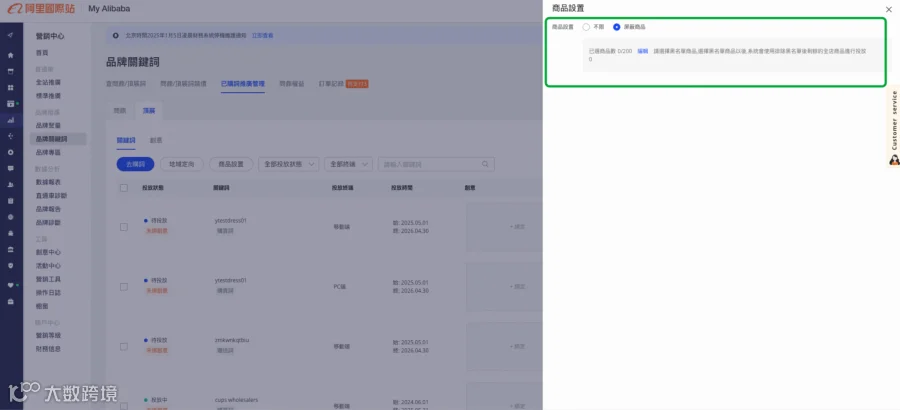Open 品牌關鍵詞 in the left menu
Image resolution: width=900 pixels, height=410 pixels.
pyautogui.click(x=52, y=139)
